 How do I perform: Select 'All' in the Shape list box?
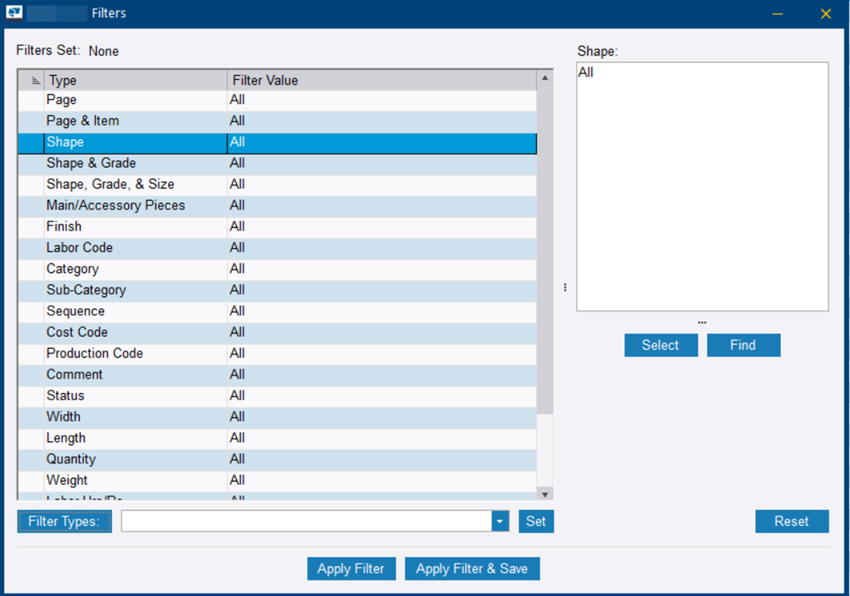click(586, 73)
